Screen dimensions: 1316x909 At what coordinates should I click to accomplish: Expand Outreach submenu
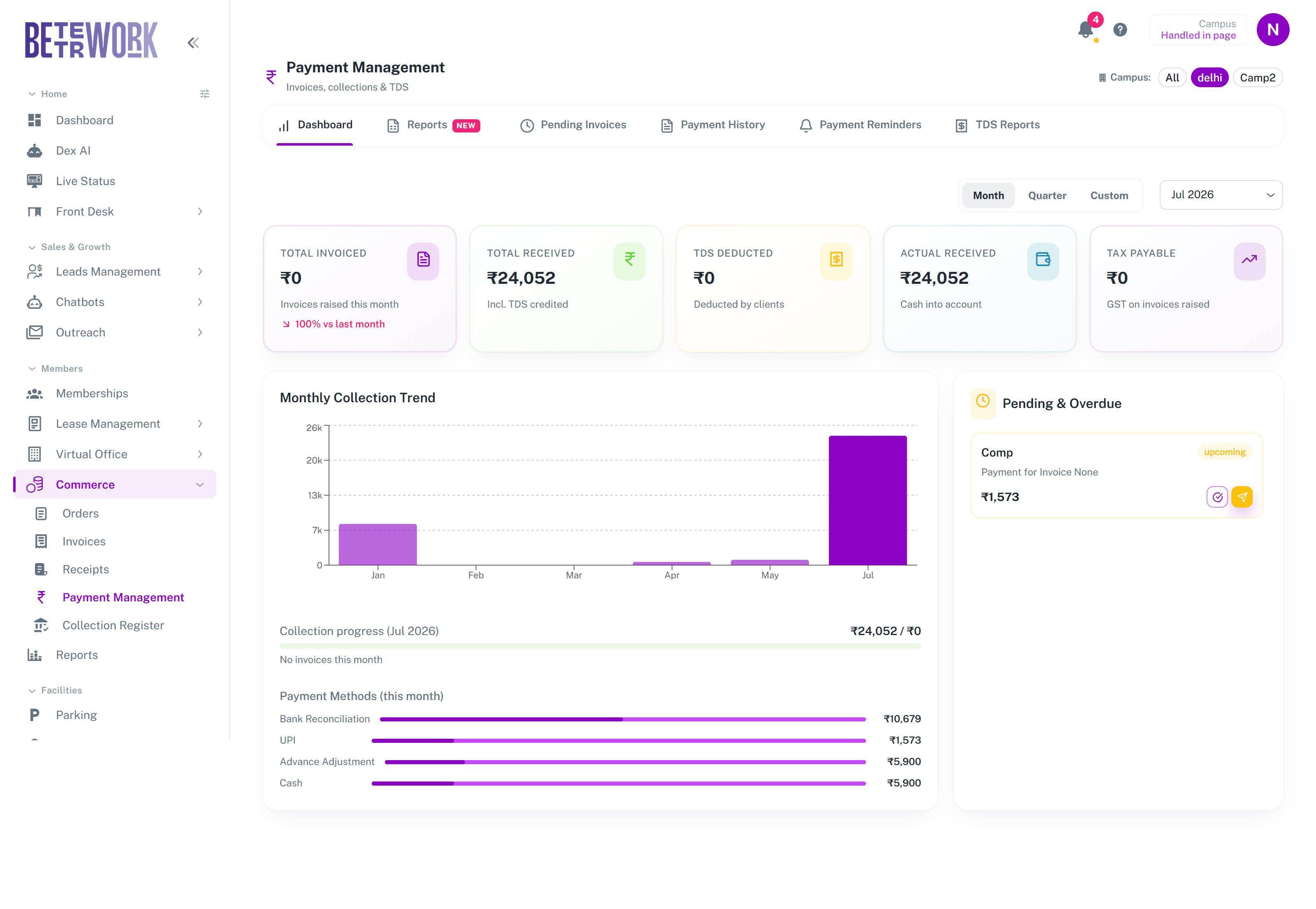click(200, 333)
